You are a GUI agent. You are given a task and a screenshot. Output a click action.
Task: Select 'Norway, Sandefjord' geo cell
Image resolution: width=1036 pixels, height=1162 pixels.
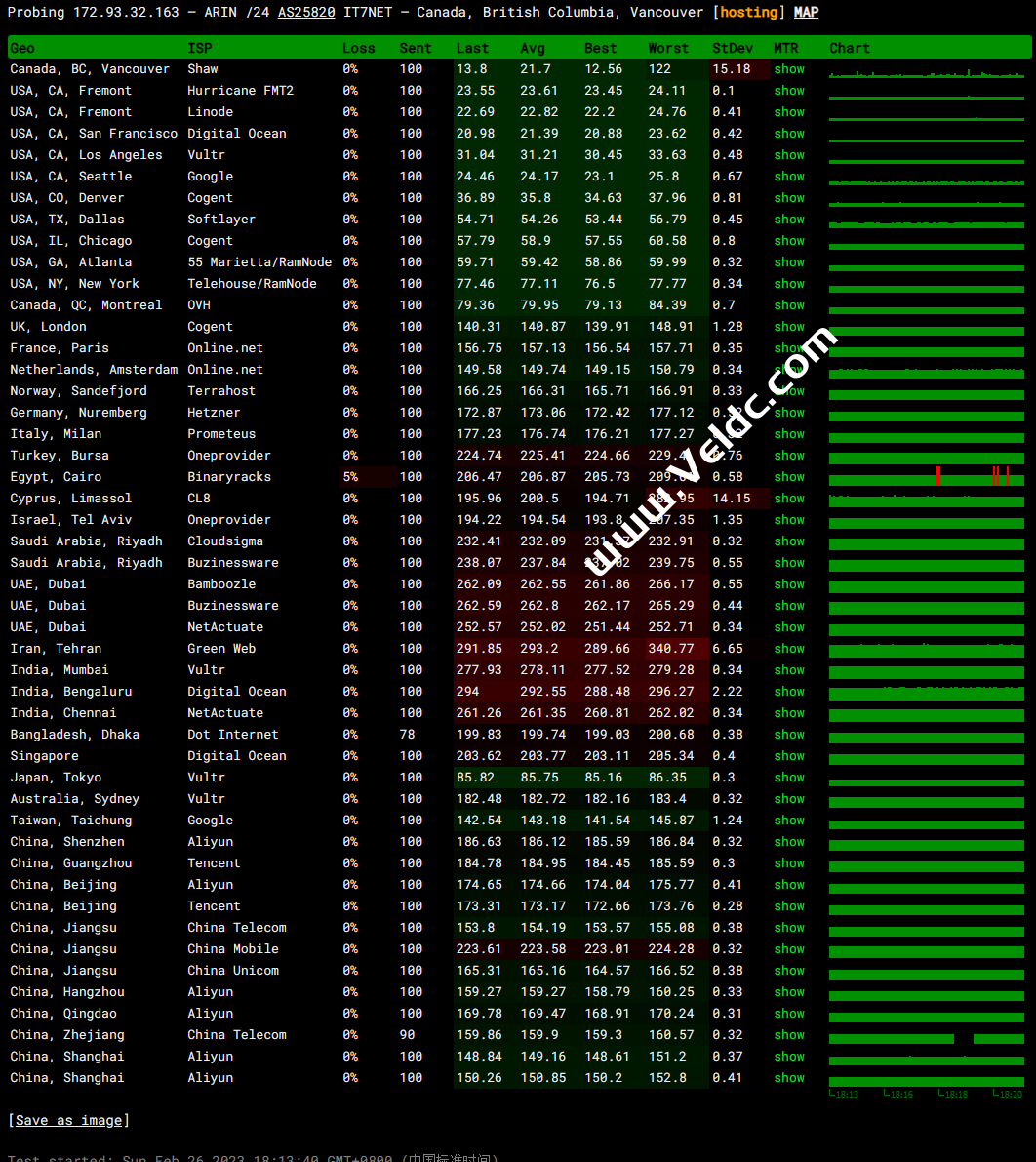(x=79, y=391)
